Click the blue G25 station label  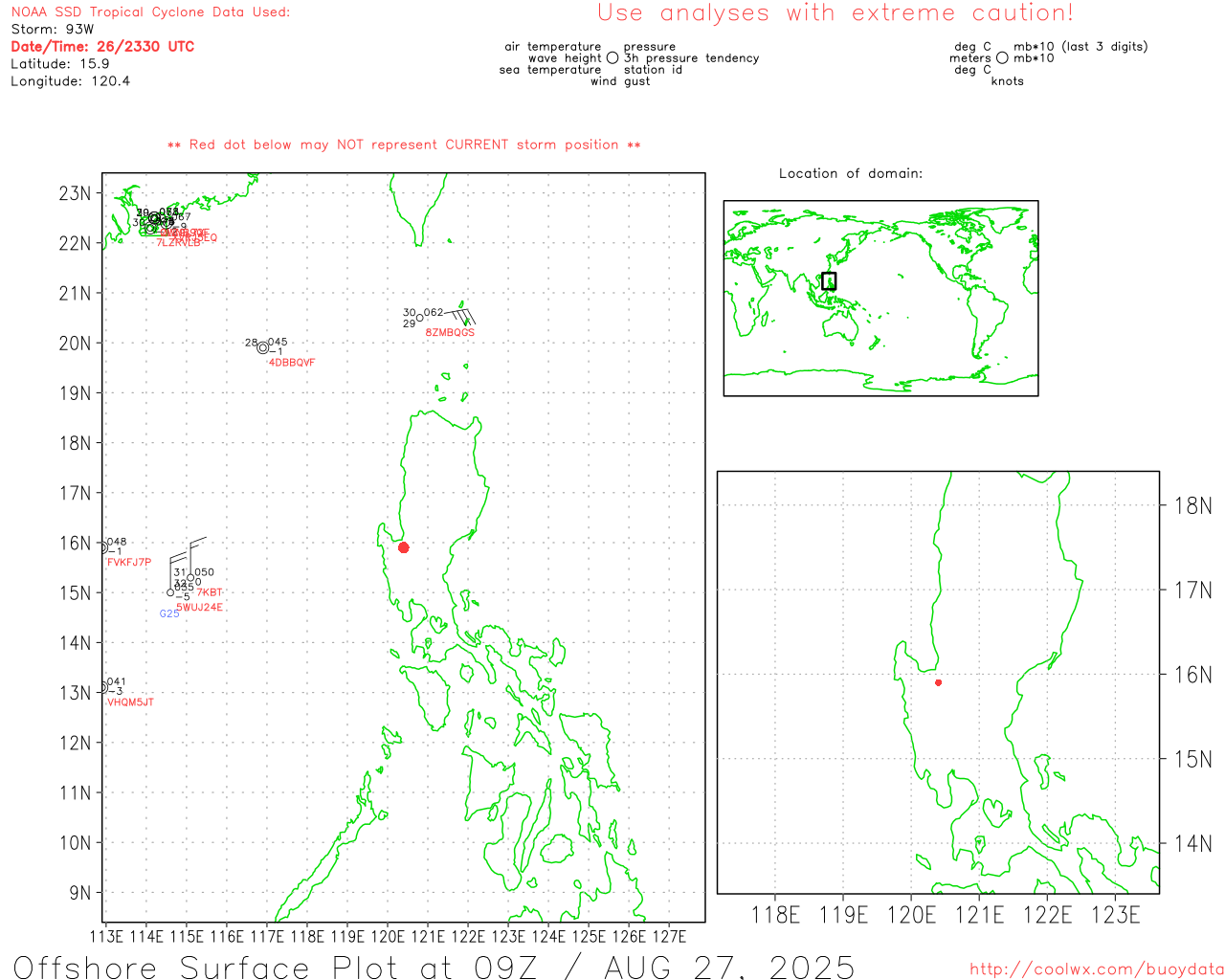click(169, 613)
